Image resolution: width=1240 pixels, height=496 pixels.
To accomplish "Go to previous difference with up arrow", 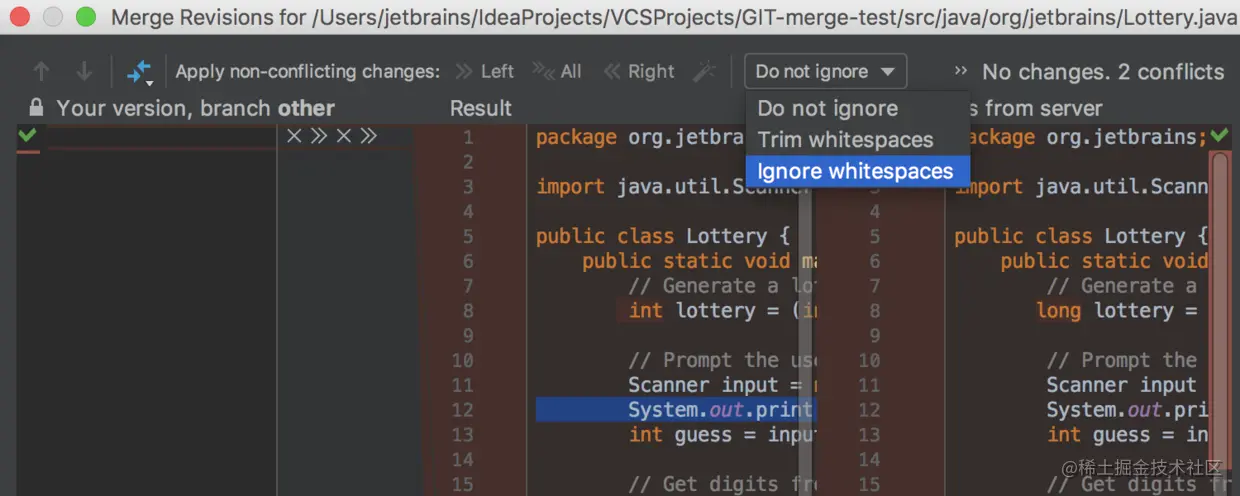I will point(41,72).
